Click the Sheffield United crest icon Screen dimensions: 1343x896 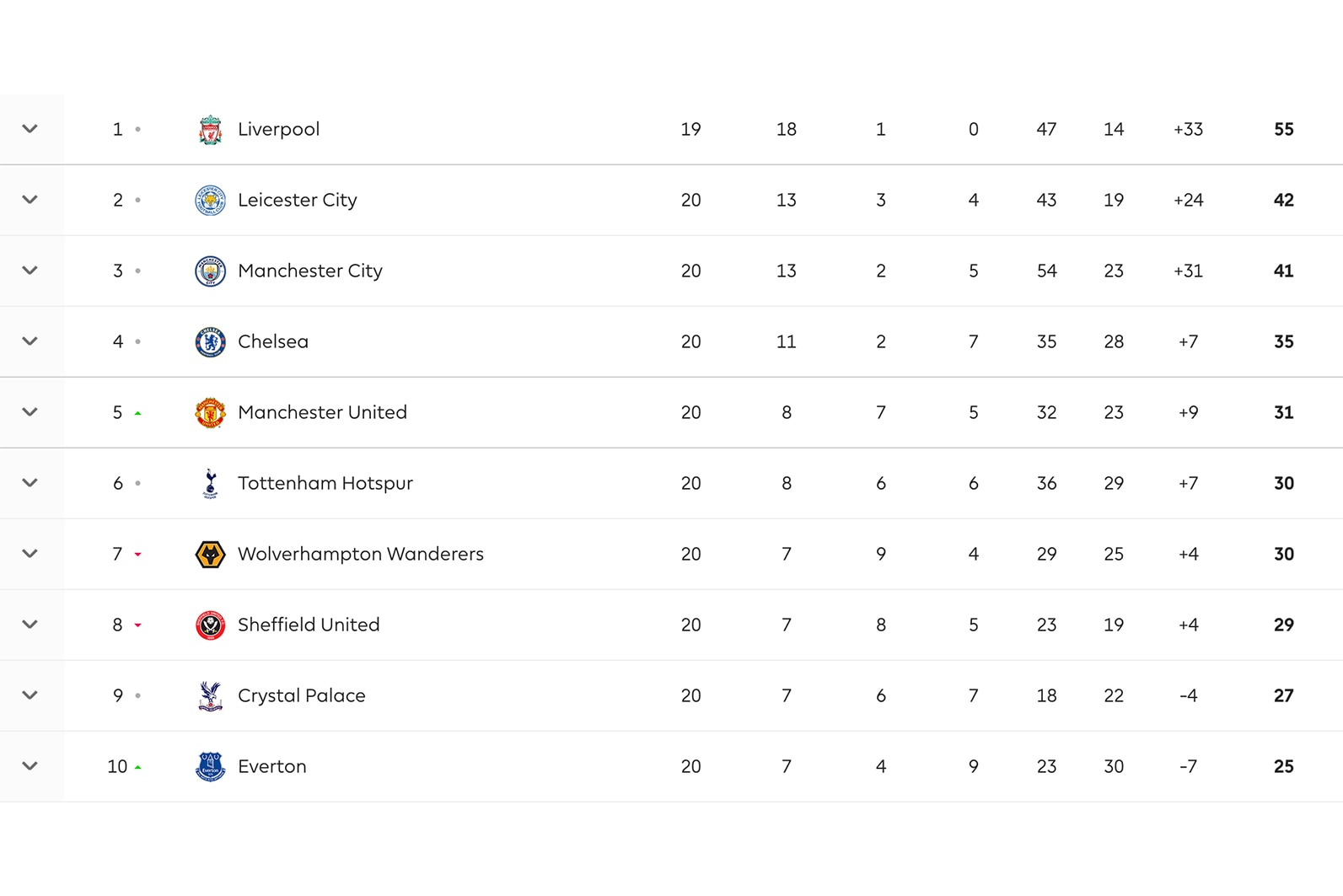click(210, 625)
